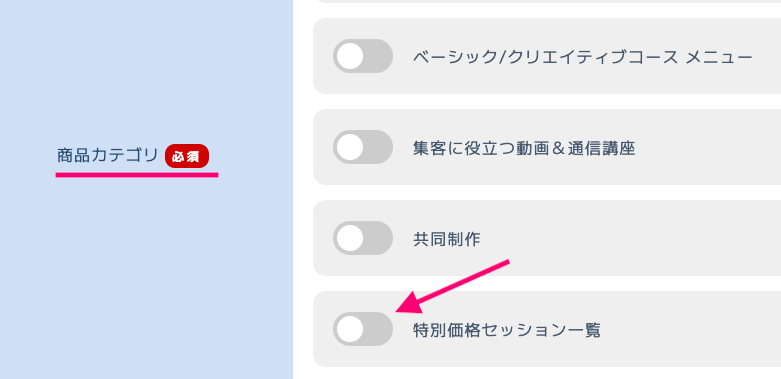This screenshot has height=379, width=781.
Task: Click the ベーシック/クリエイティブコース メニュー label
Action: (x=582, y=57)
